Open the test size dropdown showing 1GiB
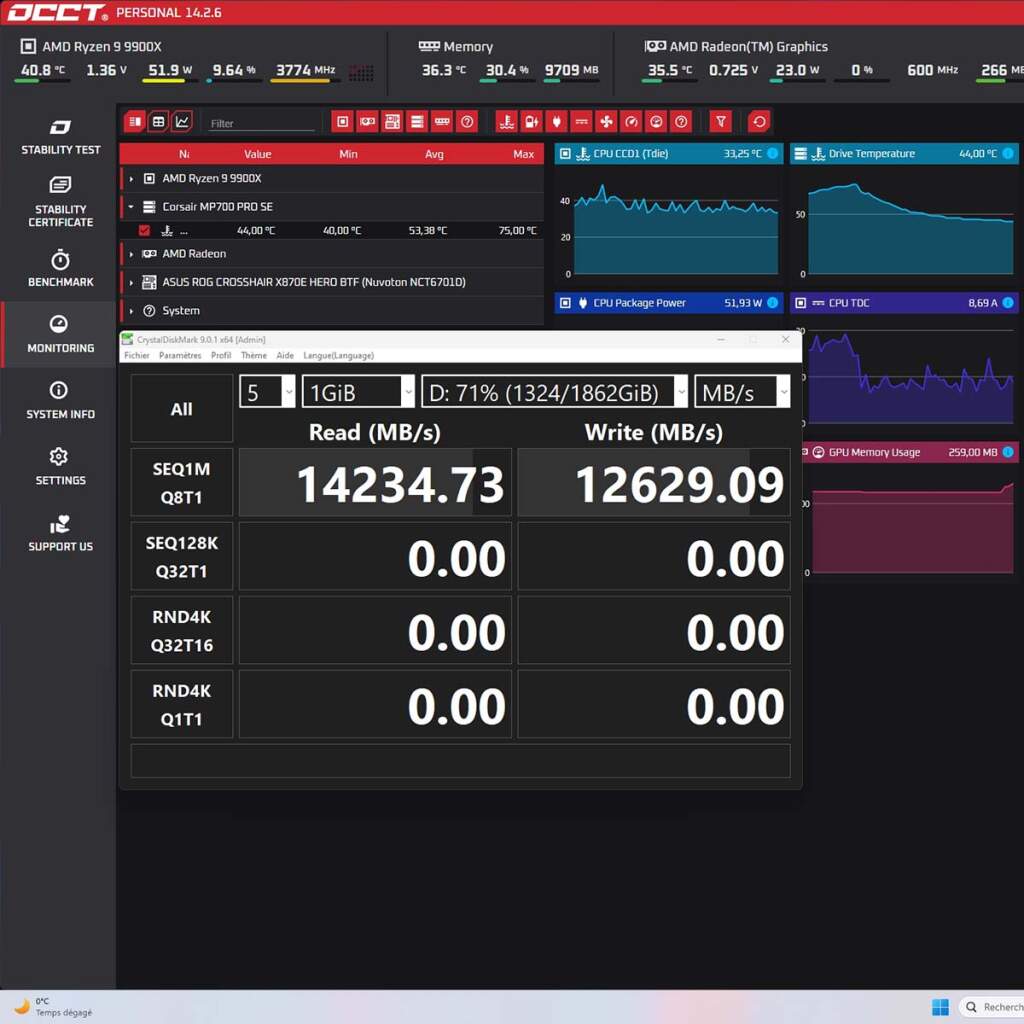This screenshot has height=1024, width=1024. 355,391
